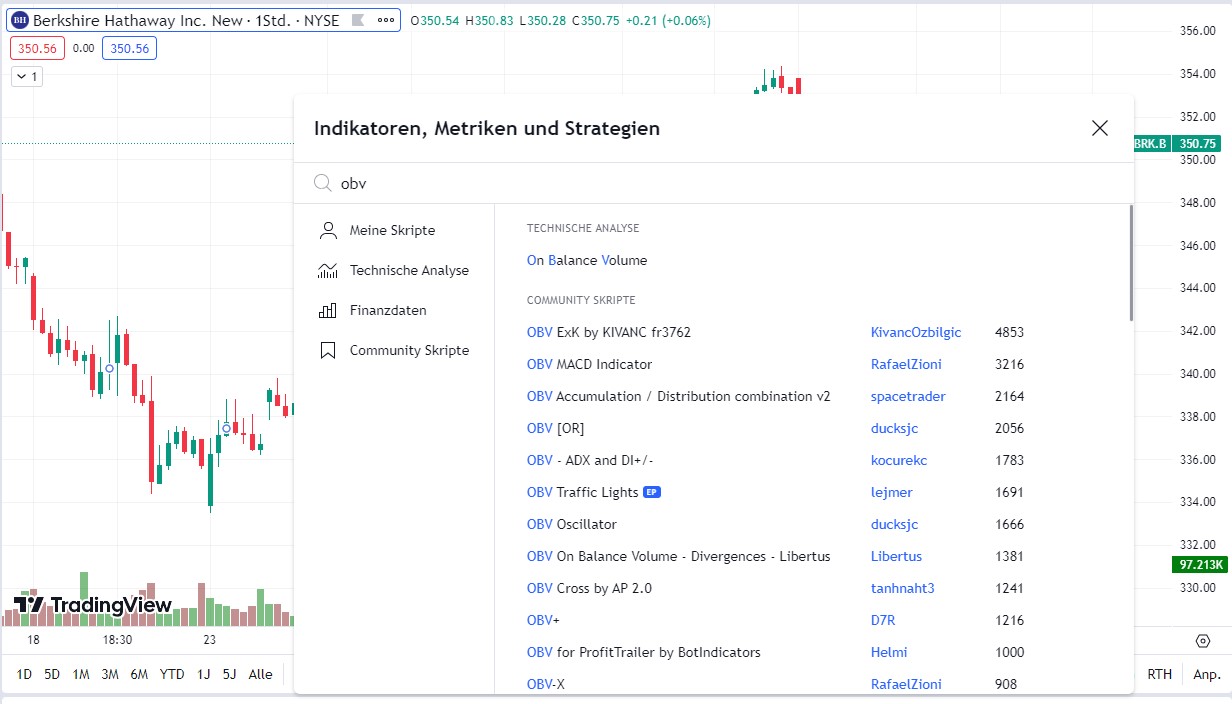Screen dimensions: 1232x704
Task: Select the OBV+ script
Action: pos(543,620)
